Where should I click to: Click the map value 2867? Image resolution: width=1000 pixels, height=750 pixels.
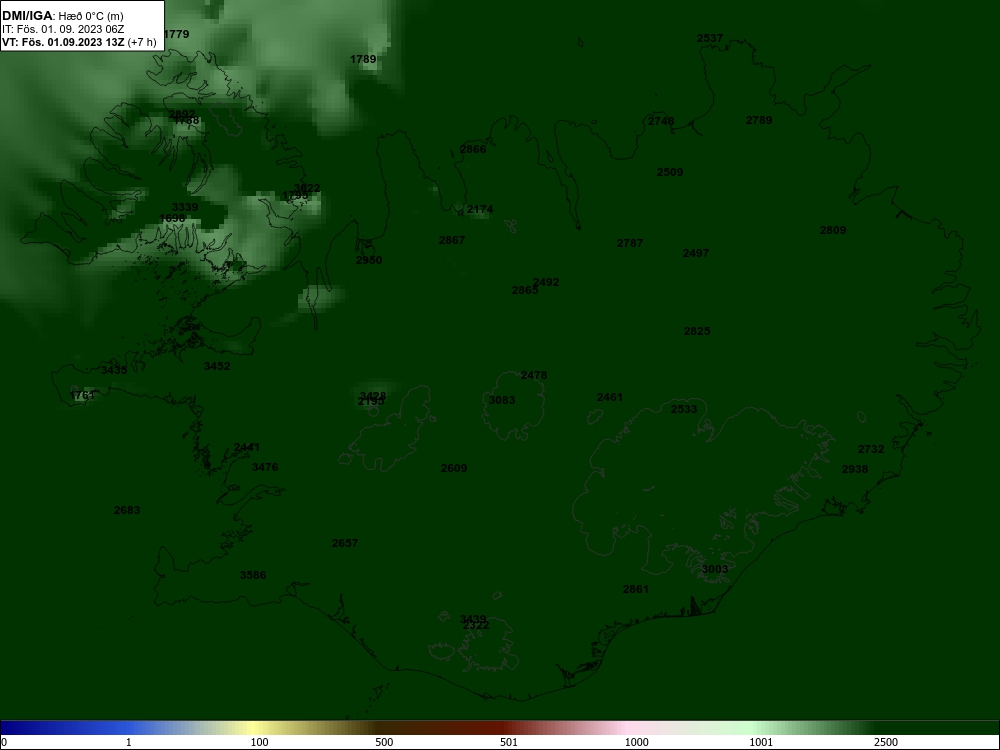pos(452,240)
